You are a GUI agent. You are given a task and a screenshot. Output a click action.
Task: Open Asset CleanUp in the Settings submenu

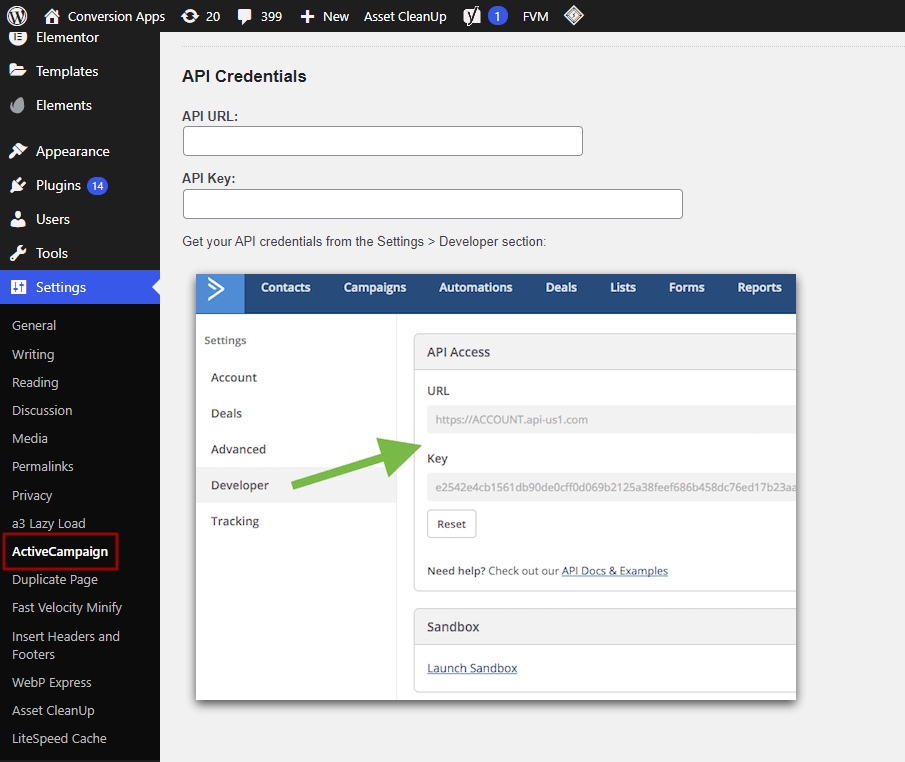coord(53,711)
